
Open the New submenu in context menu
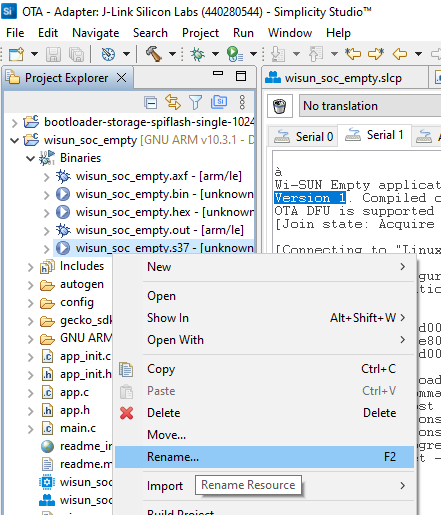click(264, 267)
